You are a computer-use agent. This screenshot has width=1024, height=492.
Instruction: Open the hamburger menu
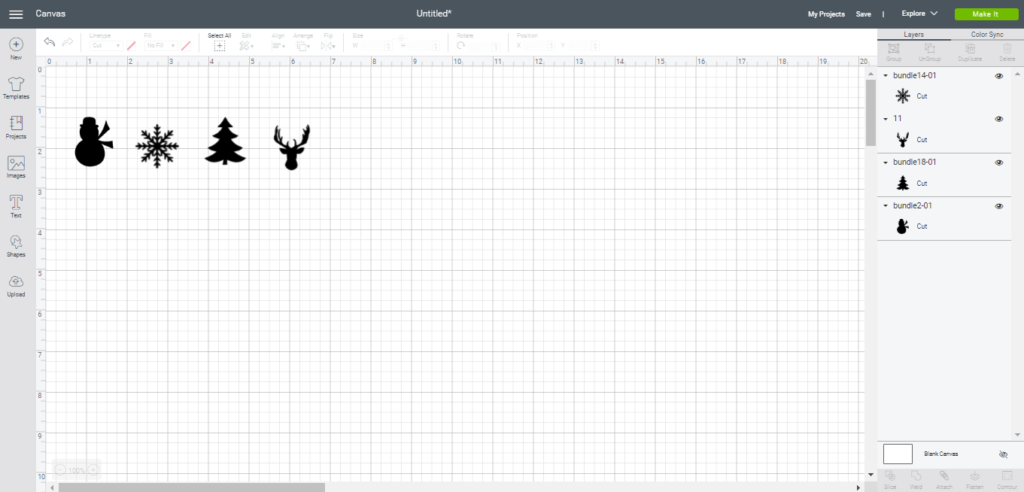point(16,14)
